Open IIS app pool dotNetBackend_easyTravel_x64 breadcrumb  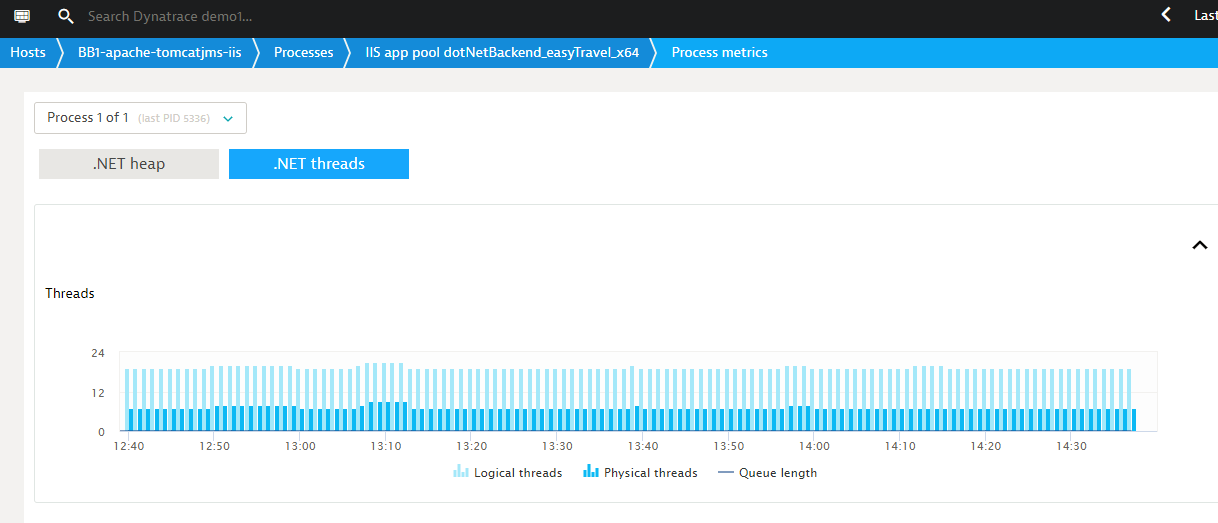(502, 53)
